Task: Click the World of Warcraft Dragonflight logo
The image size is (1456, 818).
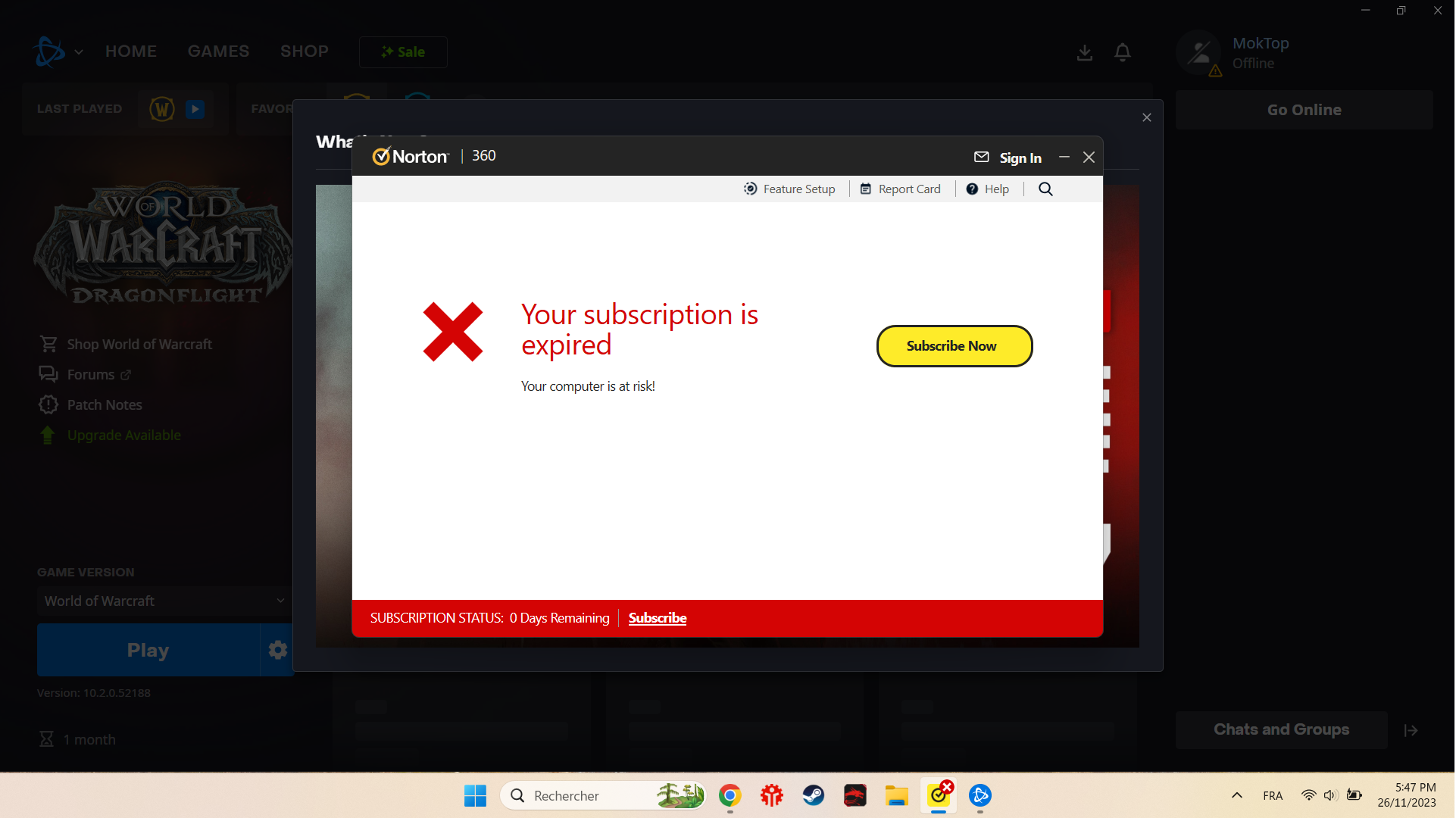Action: coord(164,243)
